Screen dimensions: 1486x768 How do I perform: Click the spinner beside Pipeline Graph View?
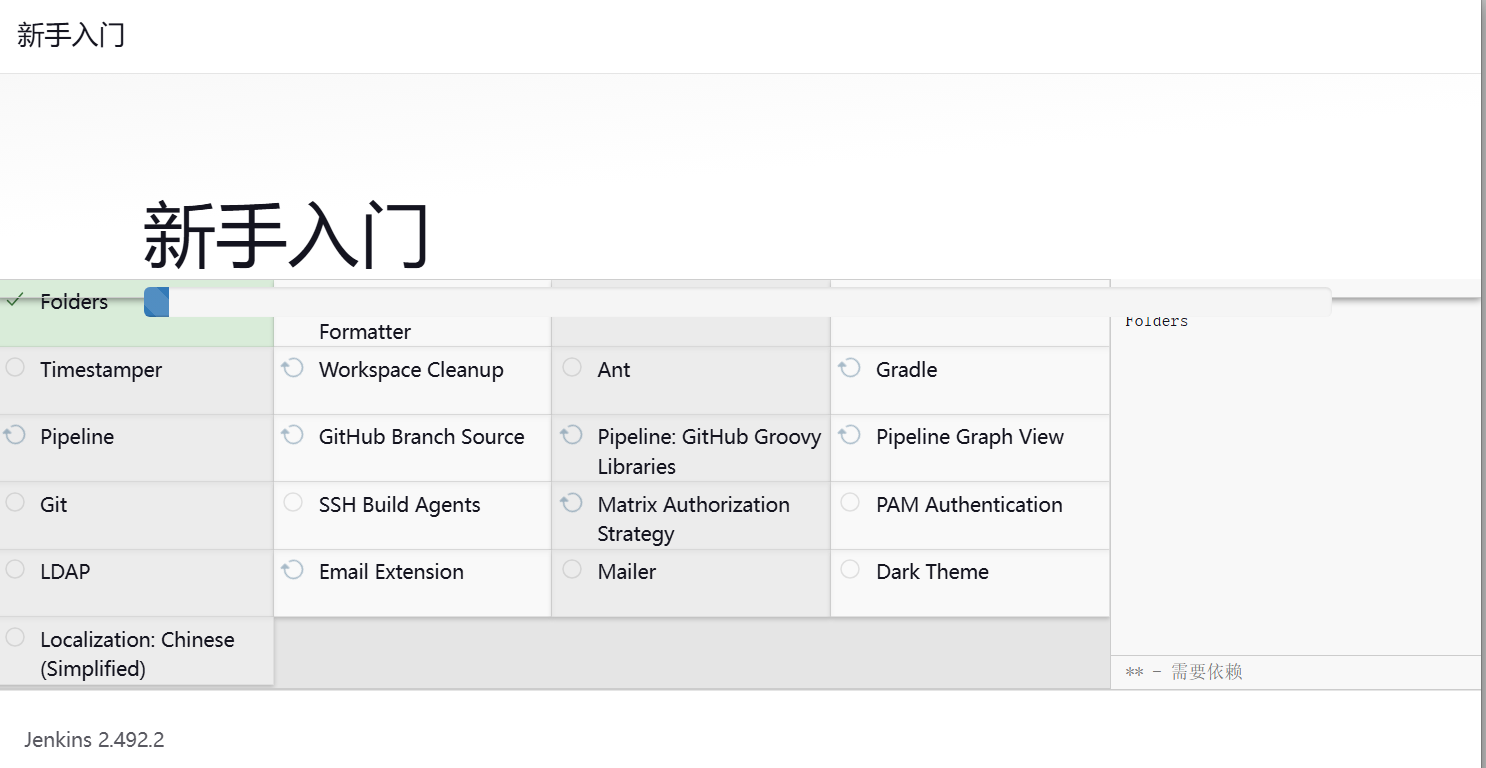coord(849,435)
